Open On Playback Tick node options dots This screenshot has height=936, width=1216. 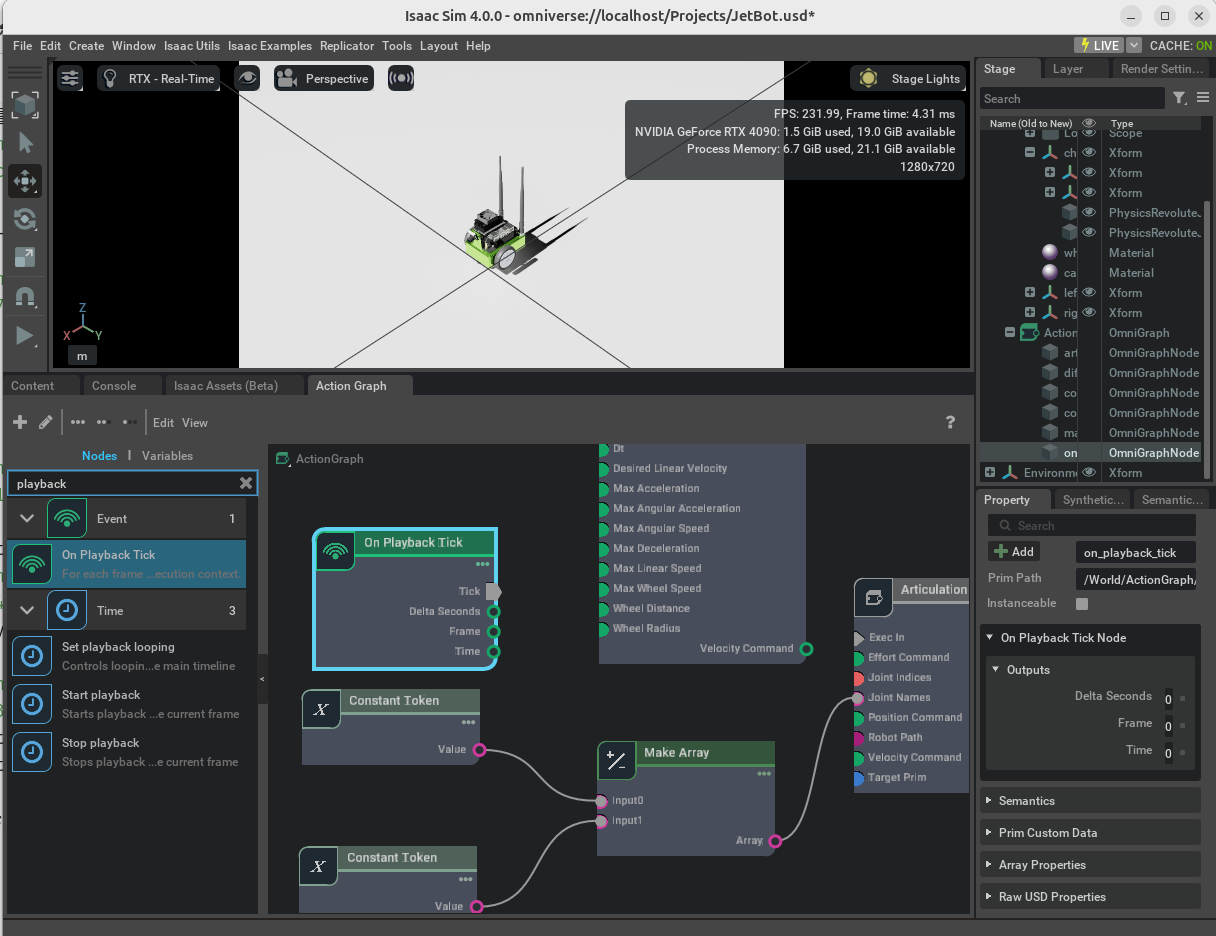[483, 564]
